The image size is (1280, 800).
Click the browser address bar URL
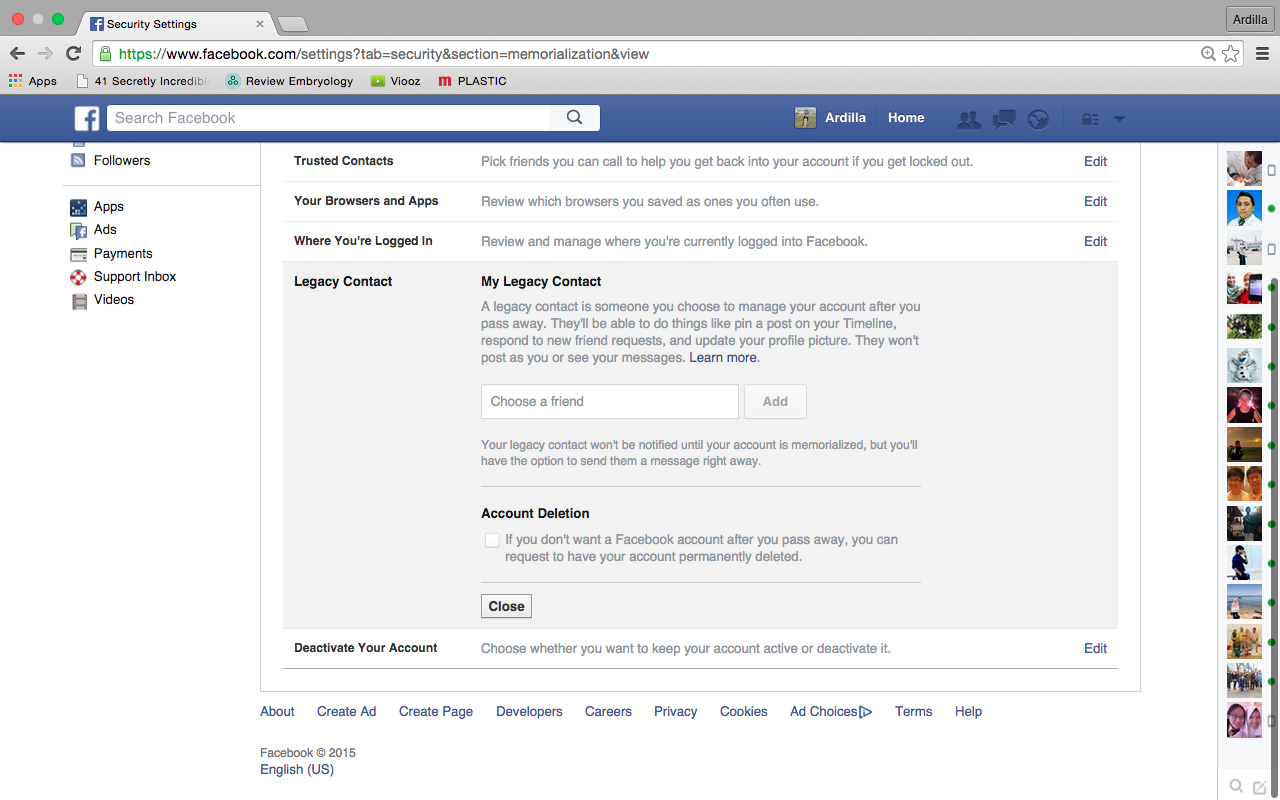click(384, 54)
